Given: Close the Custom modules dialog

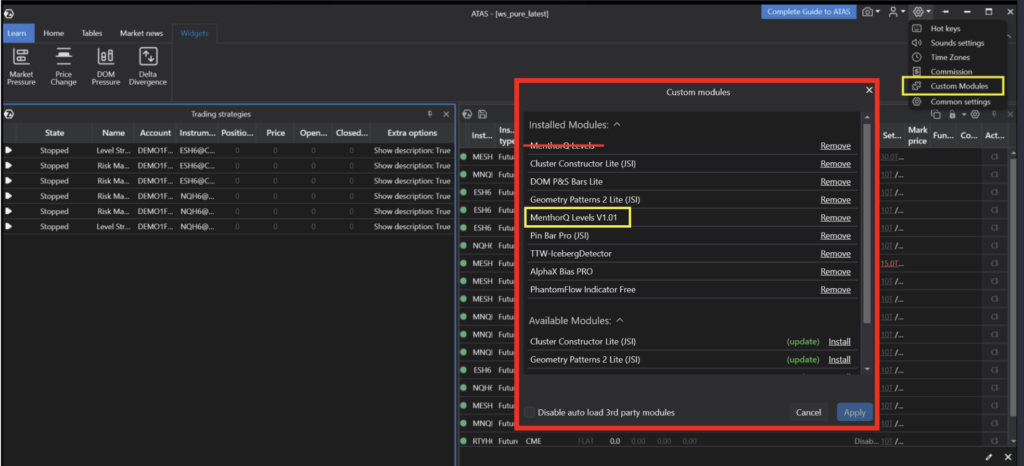Looking at the screenshot, I should 869,91.
